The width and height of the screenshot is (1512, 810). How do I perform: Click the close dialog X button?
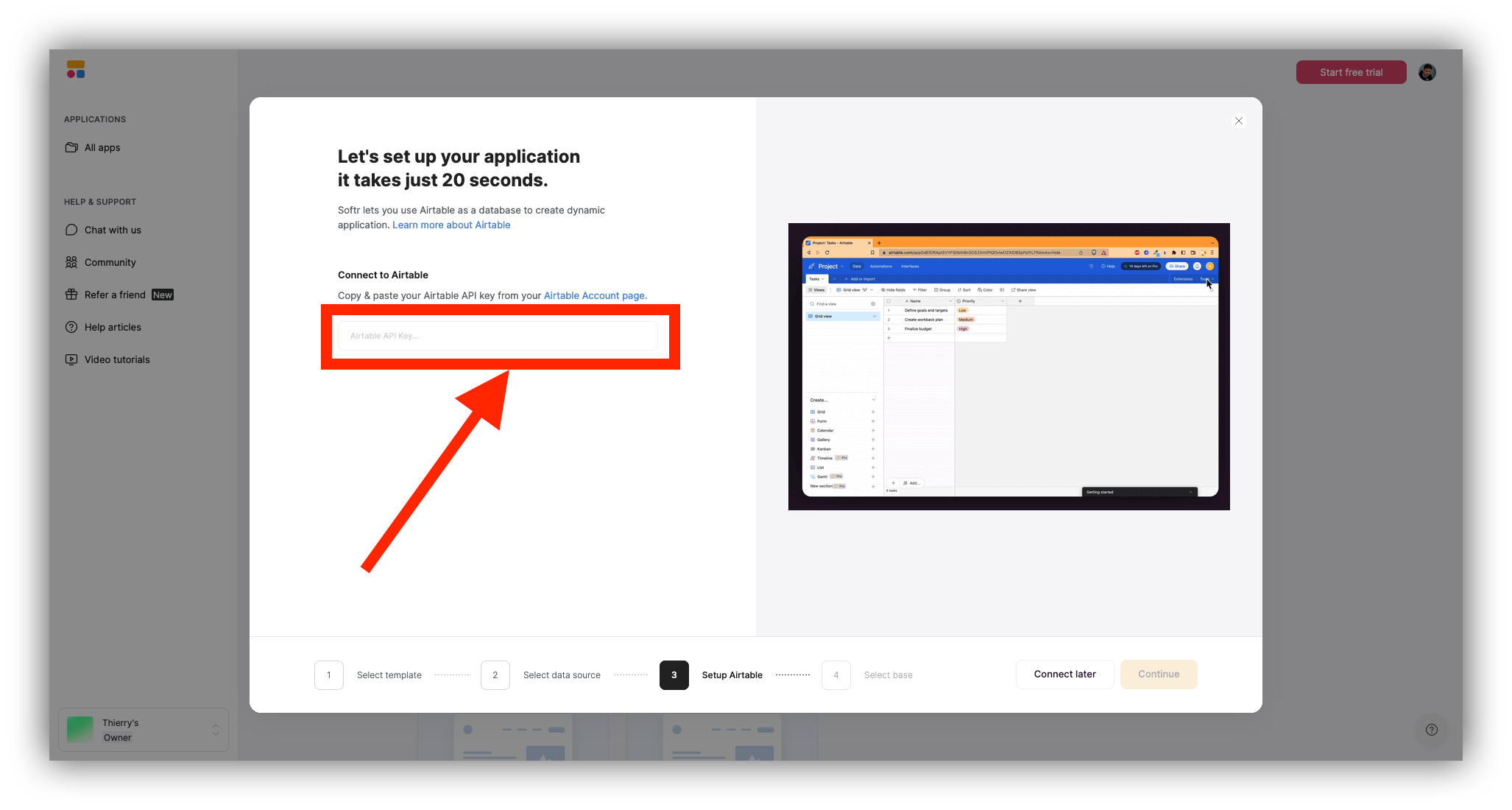(x=1239, y=120)
